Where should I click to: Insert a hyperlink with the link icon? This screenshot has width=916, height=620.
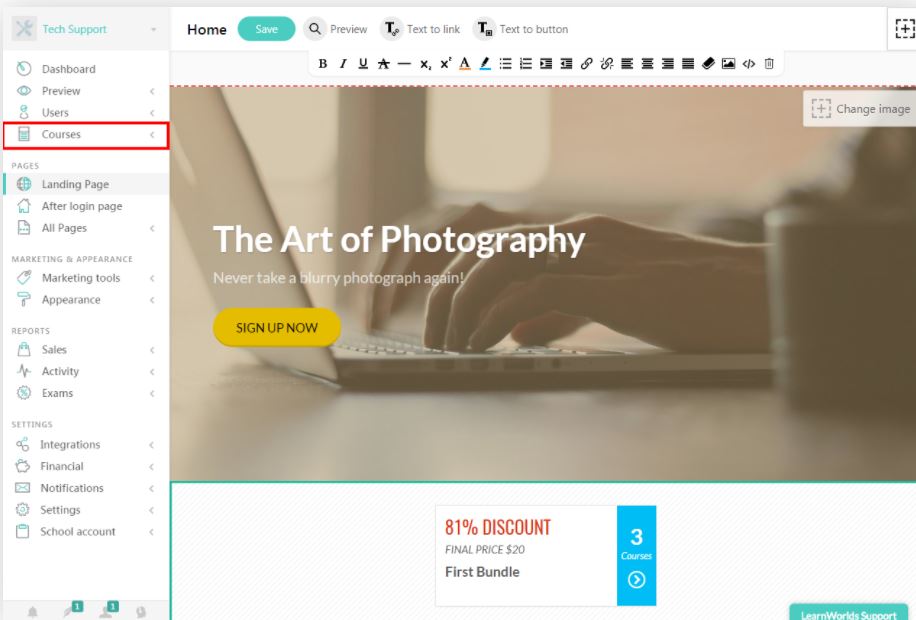(587, 64)
